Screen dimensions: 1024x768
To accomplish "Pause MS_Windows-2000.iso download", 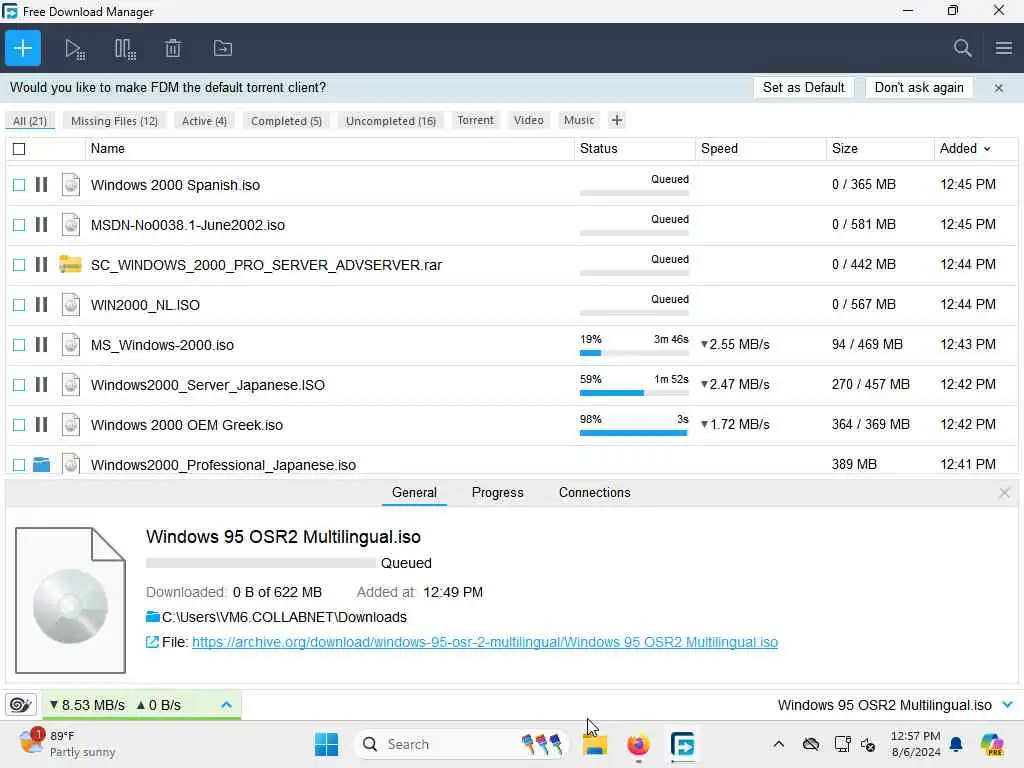I will (41, 345).
